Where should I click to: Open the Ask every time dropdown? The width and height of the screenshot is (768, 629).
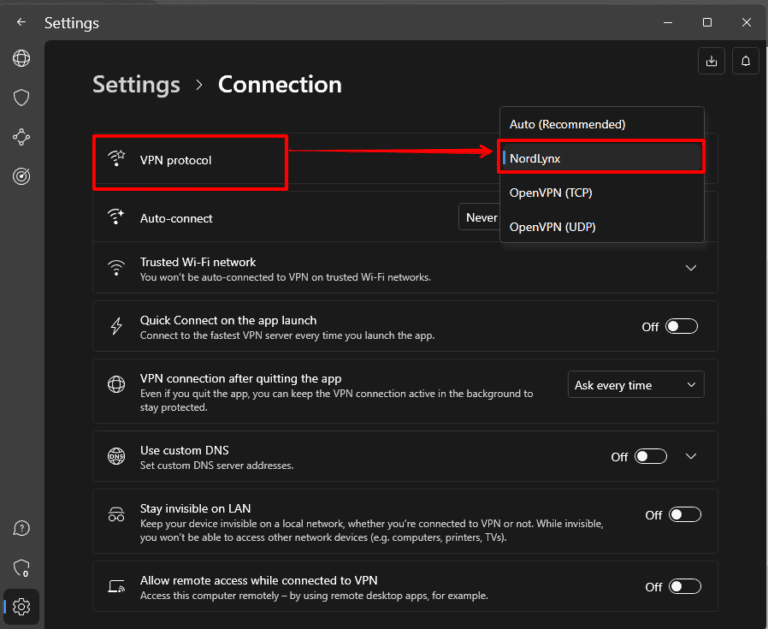pyautogui.click(x=636, y=385)
